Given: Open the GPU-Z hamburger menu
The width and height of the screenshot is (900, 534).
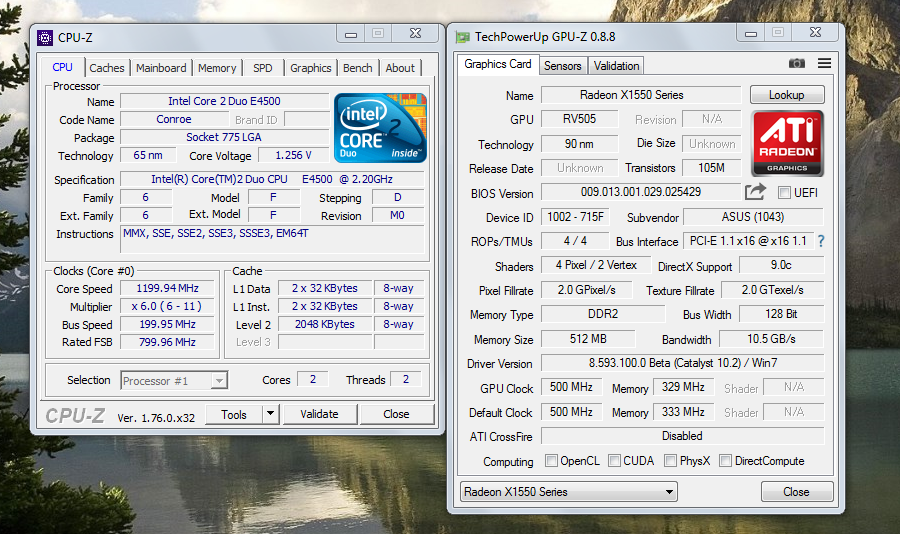Looking at the screenshot, I should click(824, 64).
